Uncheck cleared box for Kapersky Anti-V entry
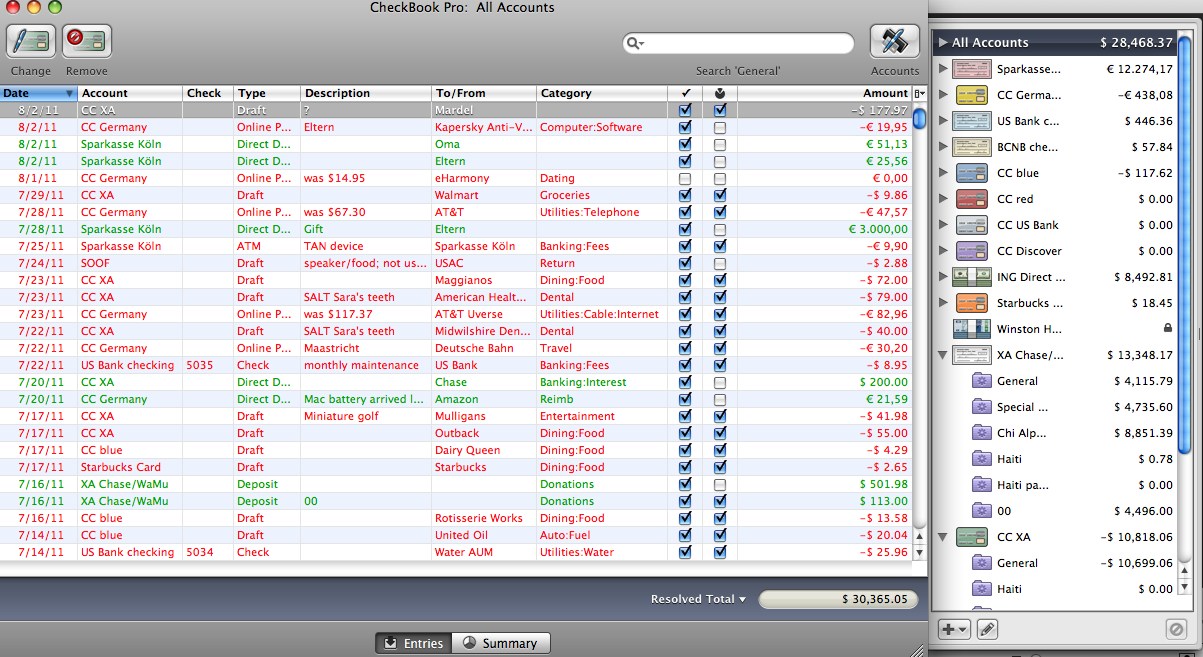The height and width of the screenshot is (657, 1203). (685, 127)
